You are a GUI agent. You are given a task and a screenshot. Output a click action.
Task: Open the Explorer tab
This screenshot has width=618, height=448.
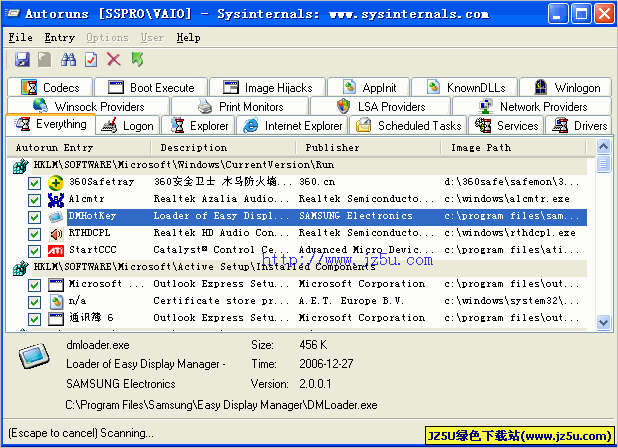(x=199, y=126)
